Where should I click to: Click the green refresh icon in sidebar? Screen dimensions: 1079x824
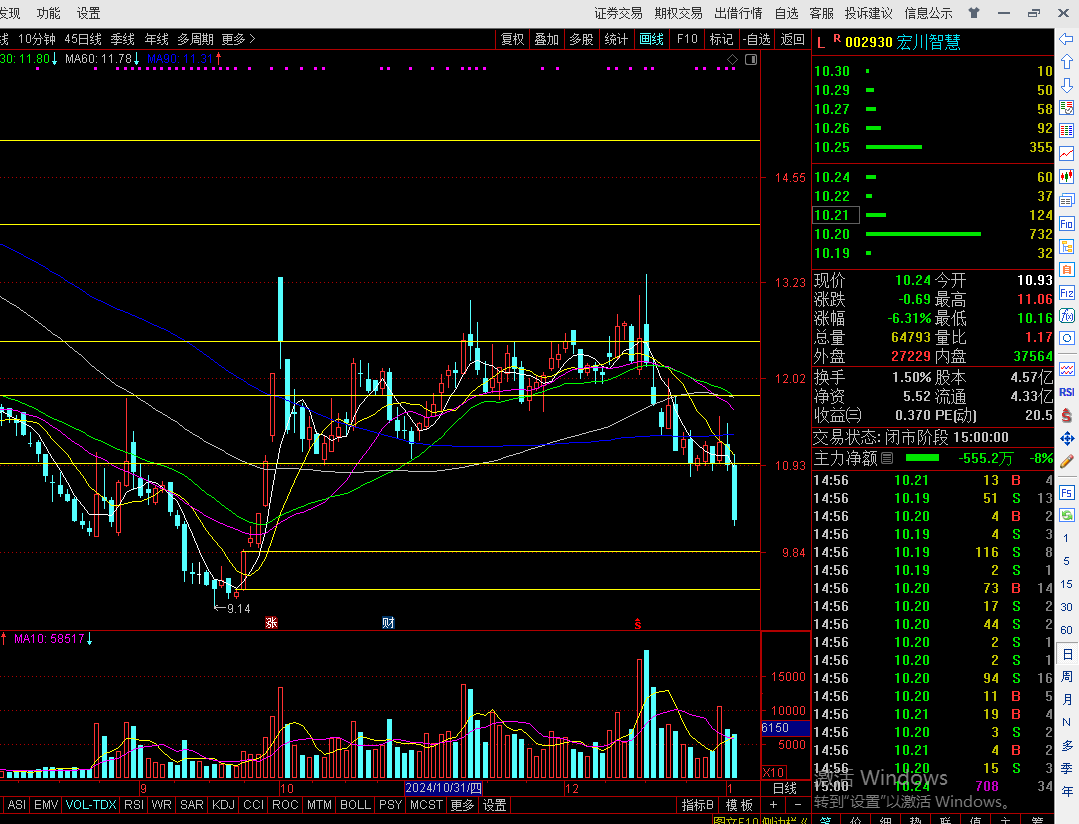[x=1067, y=109]
